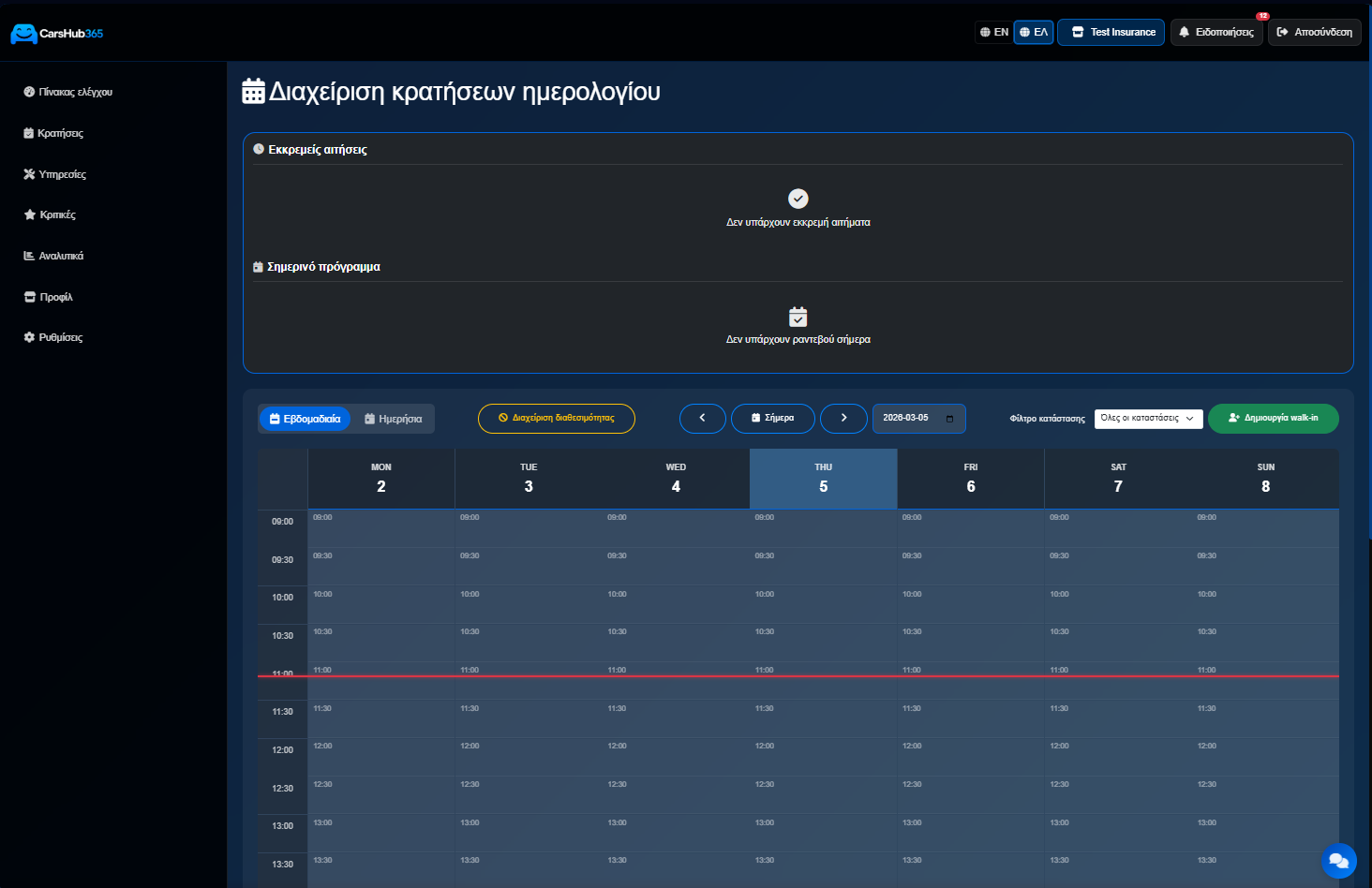This screenshot has height=888, width=1372.
Task: Click the calendar picker icon in date field
Action: (949, 419)
